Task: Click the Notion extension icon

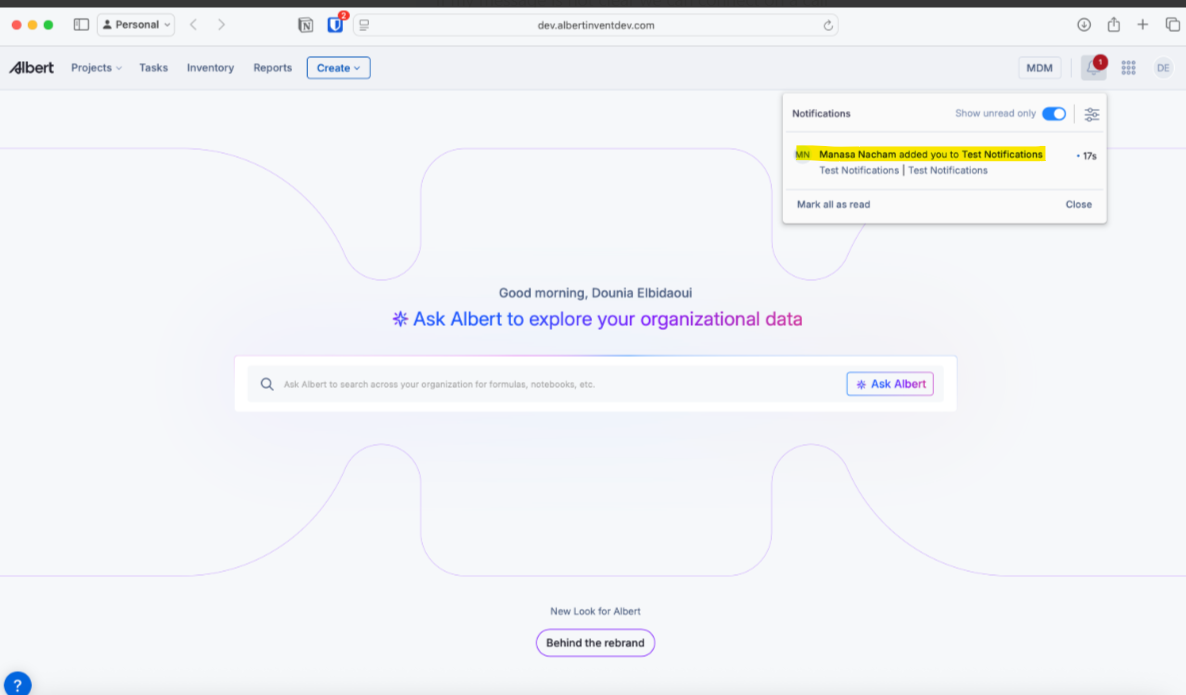Action: coord(306,25)
